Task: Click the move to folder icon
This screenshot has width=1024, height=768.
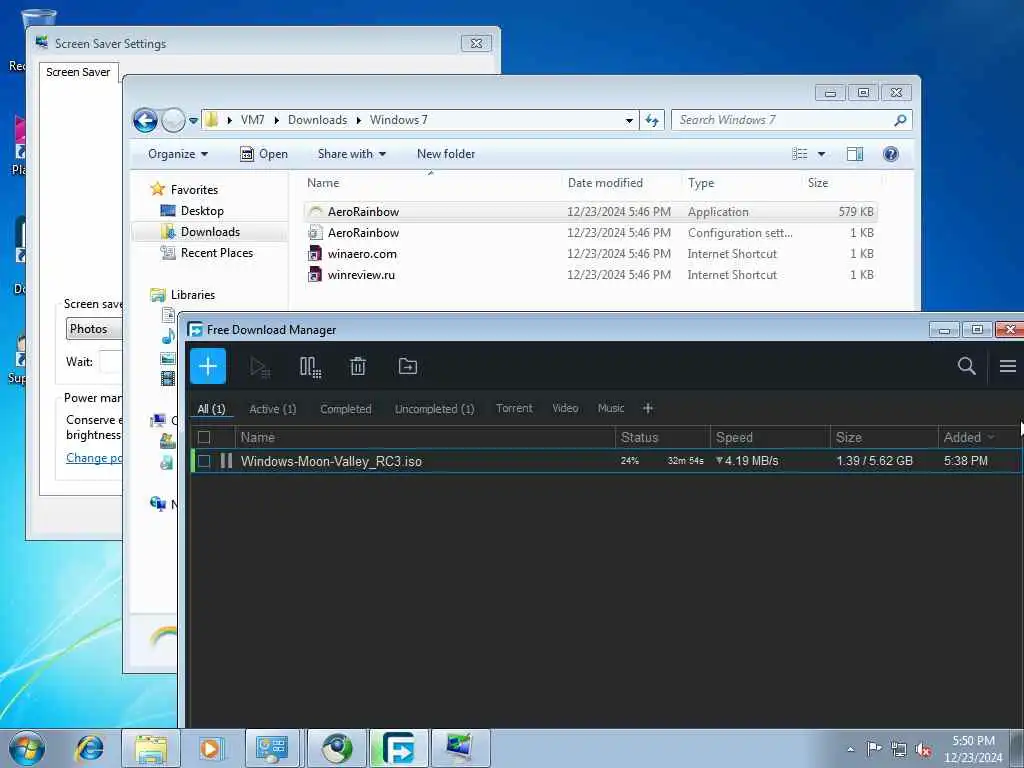Action: (x=408, y=366)
